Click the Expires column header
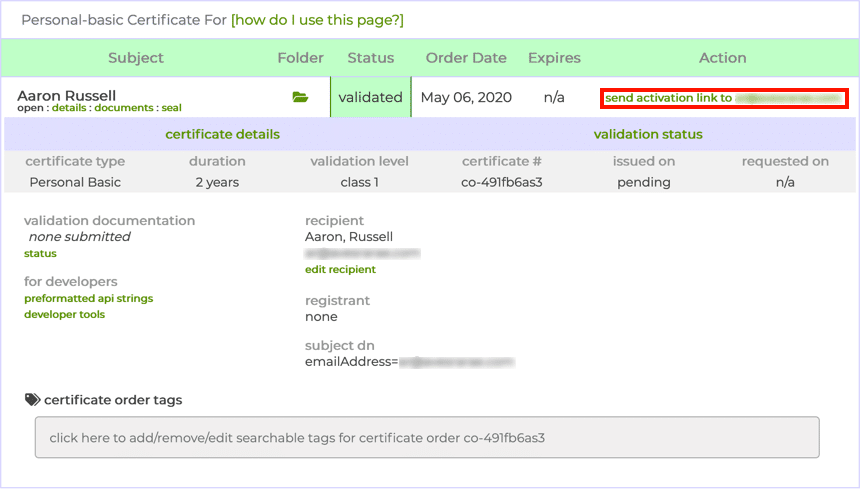860x489 pixels. pos(553,58)
